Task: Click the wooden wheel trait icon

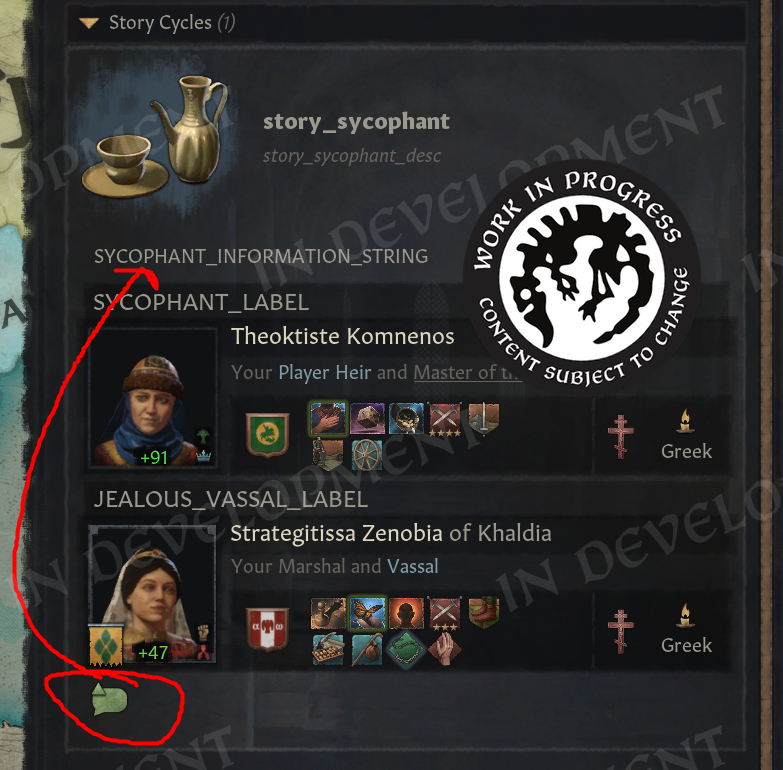Action: 367,455
